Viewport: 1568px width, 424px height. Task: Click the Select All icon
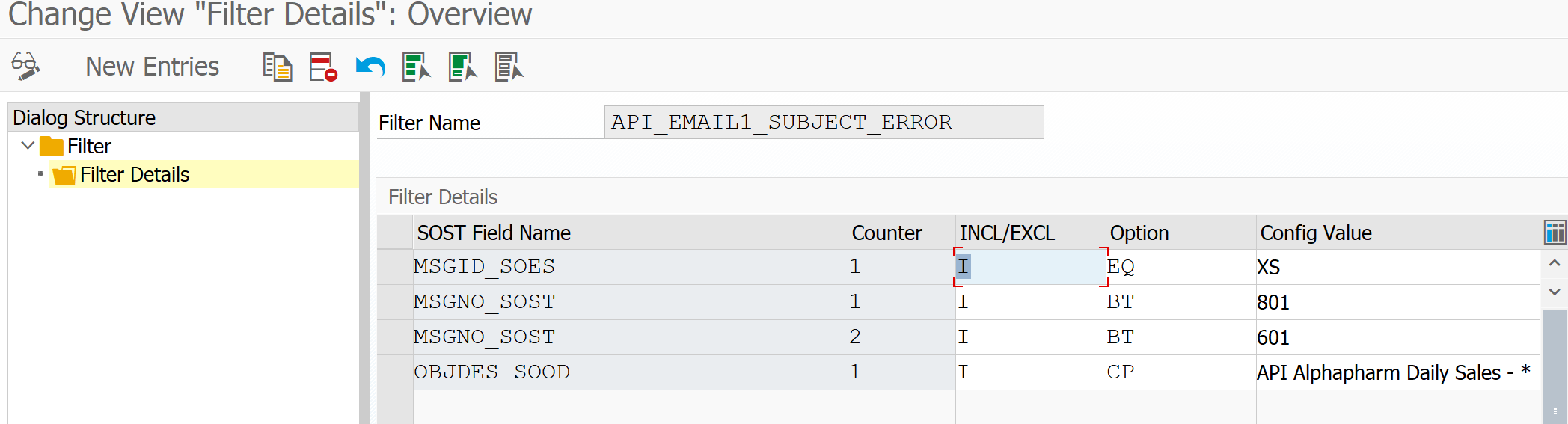416,67
